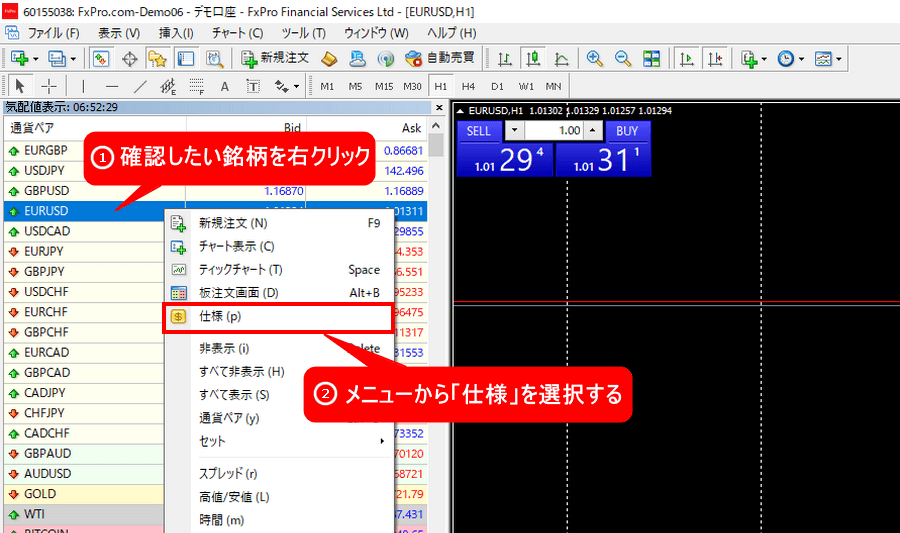Zoom in on the chart
This screenshot has width=900, height=533.
coord(595,59)
